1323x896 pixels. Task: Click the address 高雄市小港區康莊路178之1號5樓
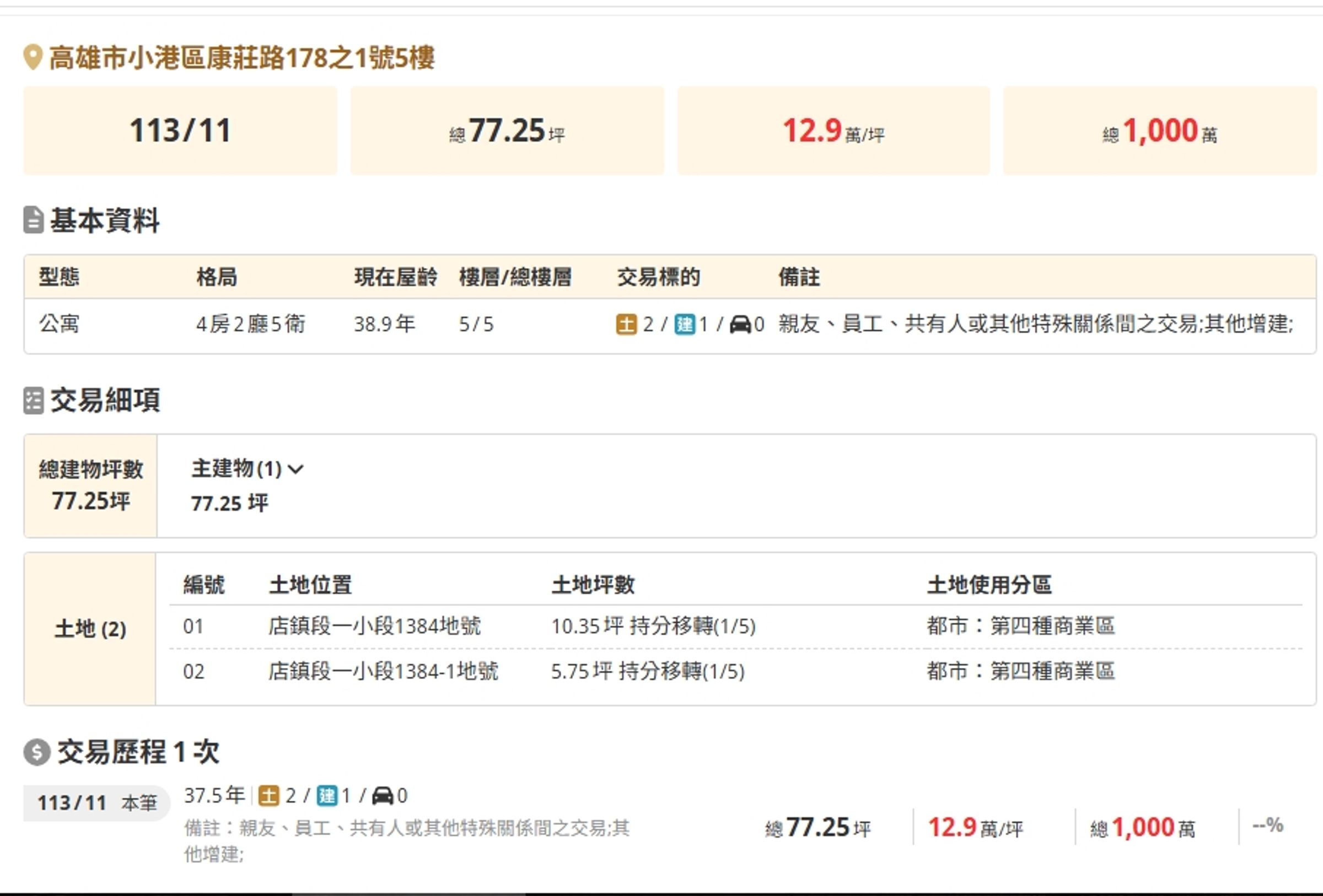pyautogui.click(x=242, y=58)
